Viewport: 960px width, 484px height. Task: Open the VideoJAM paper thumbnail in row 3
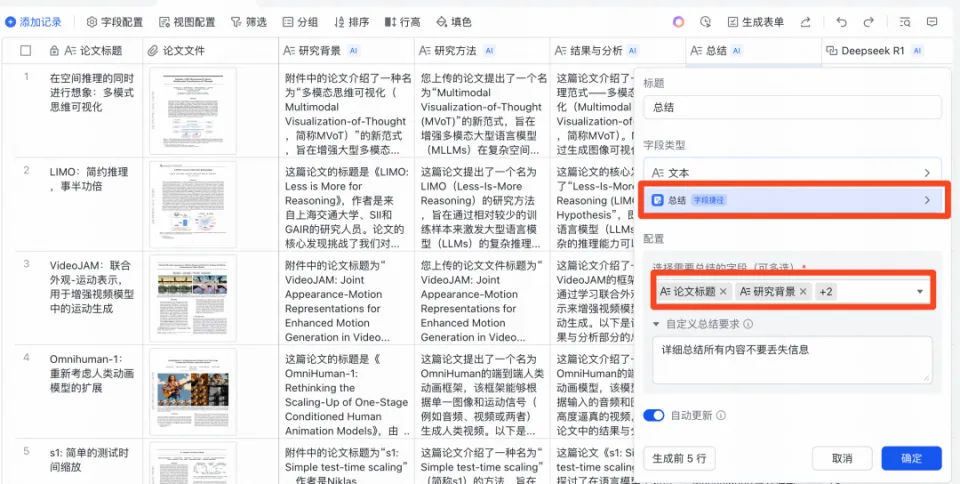(193, 298)
